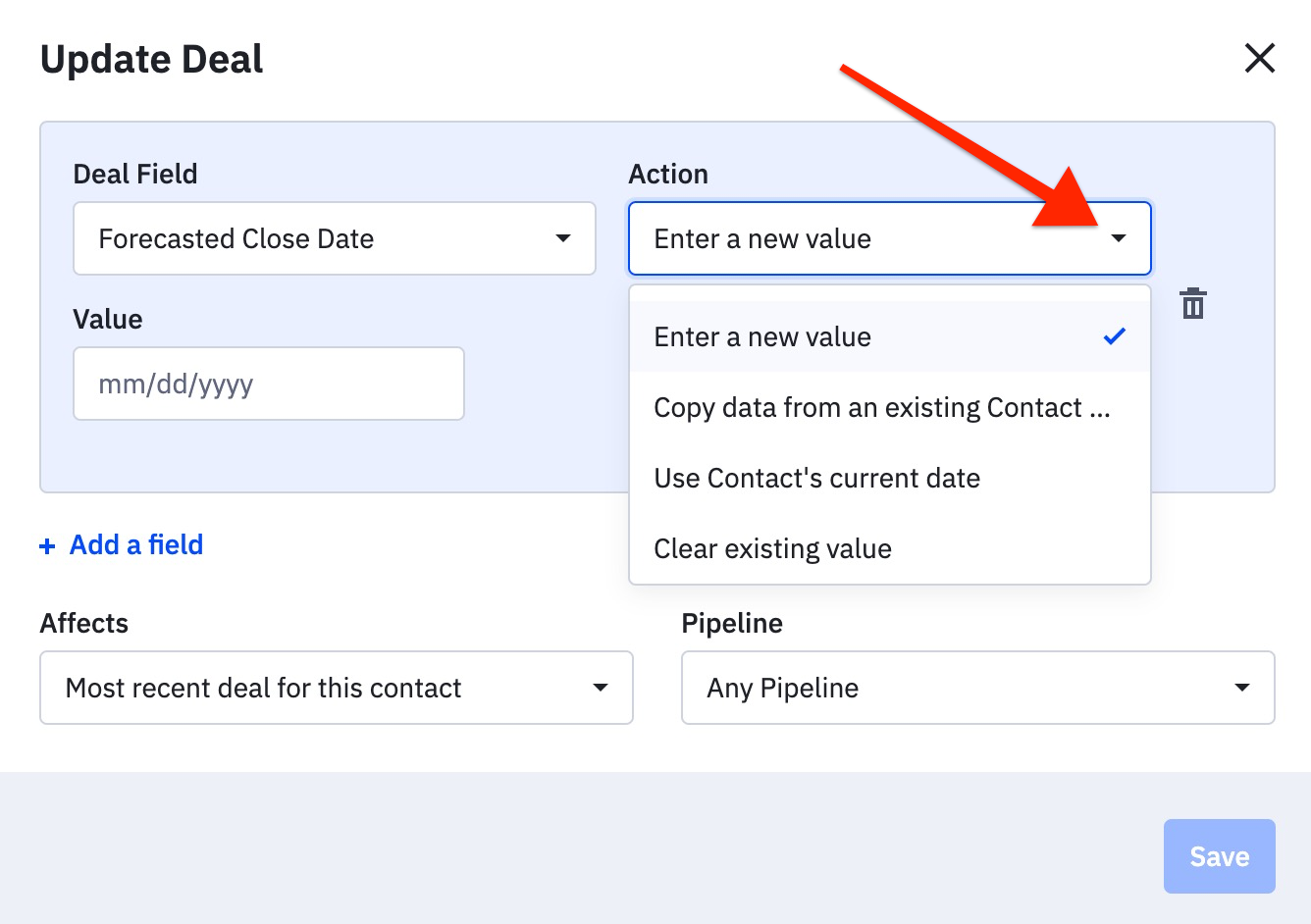Select 'Clear existing value' from list
1311x924 pixels.
(x=772, y=549)
